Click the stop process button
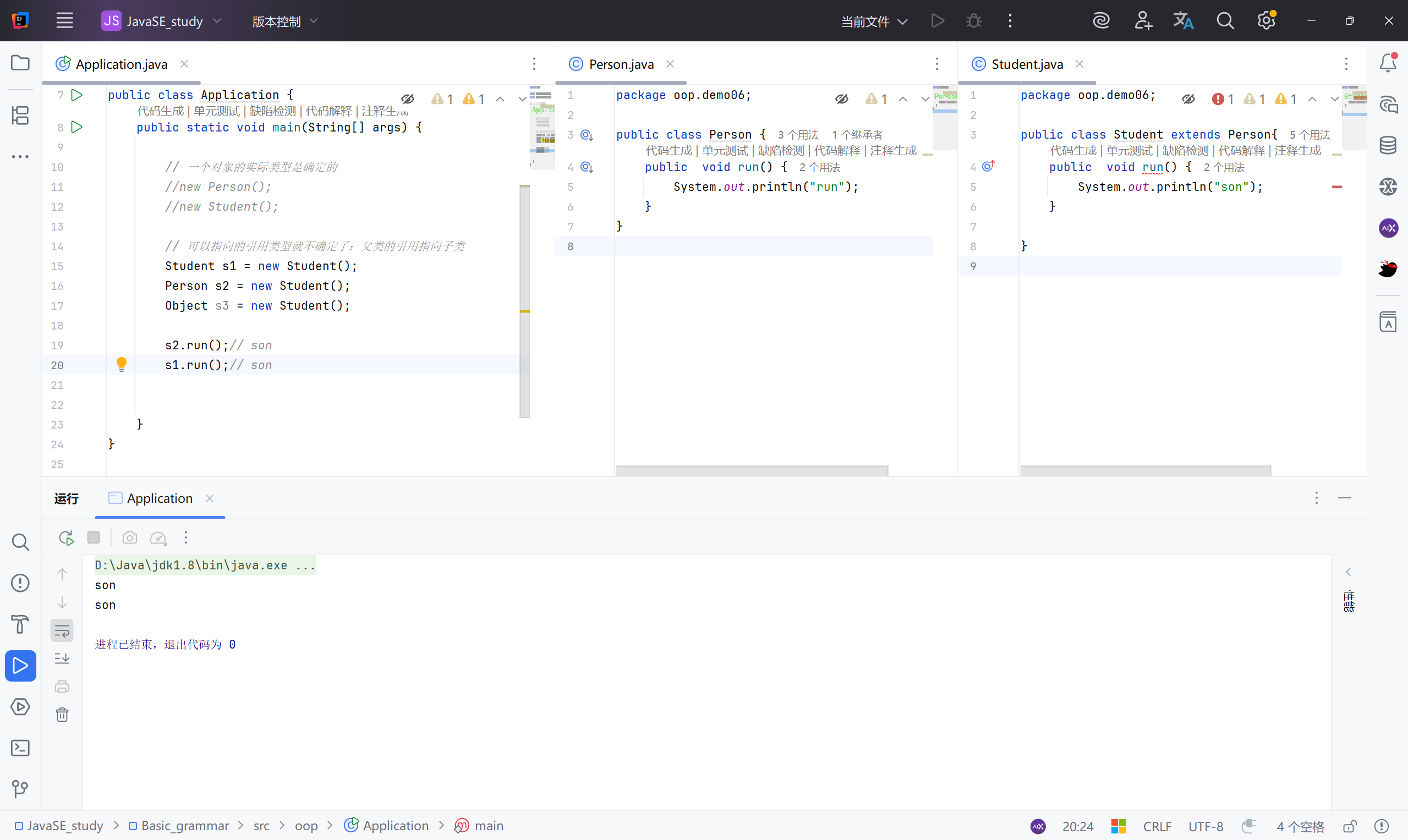 tap(94, 538)
